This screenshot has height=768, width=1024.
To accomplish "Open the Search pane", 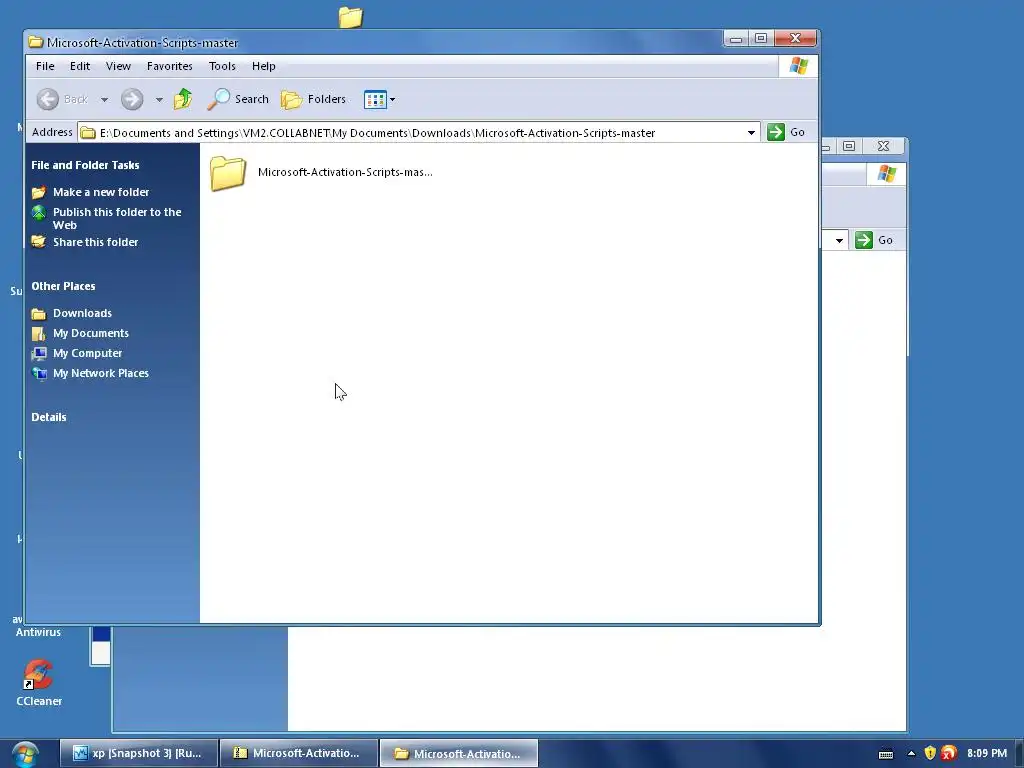I will pyautogui.click(x=238, y=99).
